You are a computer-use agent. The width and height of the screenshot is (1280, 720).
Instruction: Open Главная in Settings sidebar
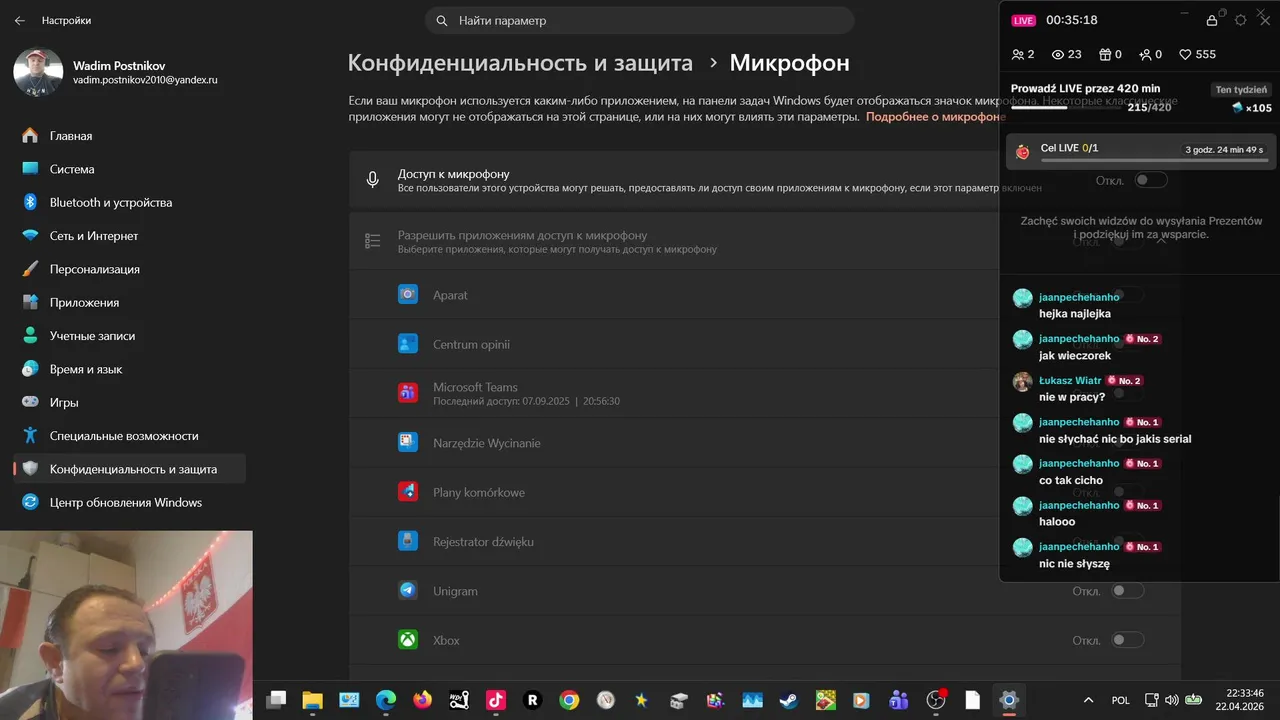click(x=129, y=136)
